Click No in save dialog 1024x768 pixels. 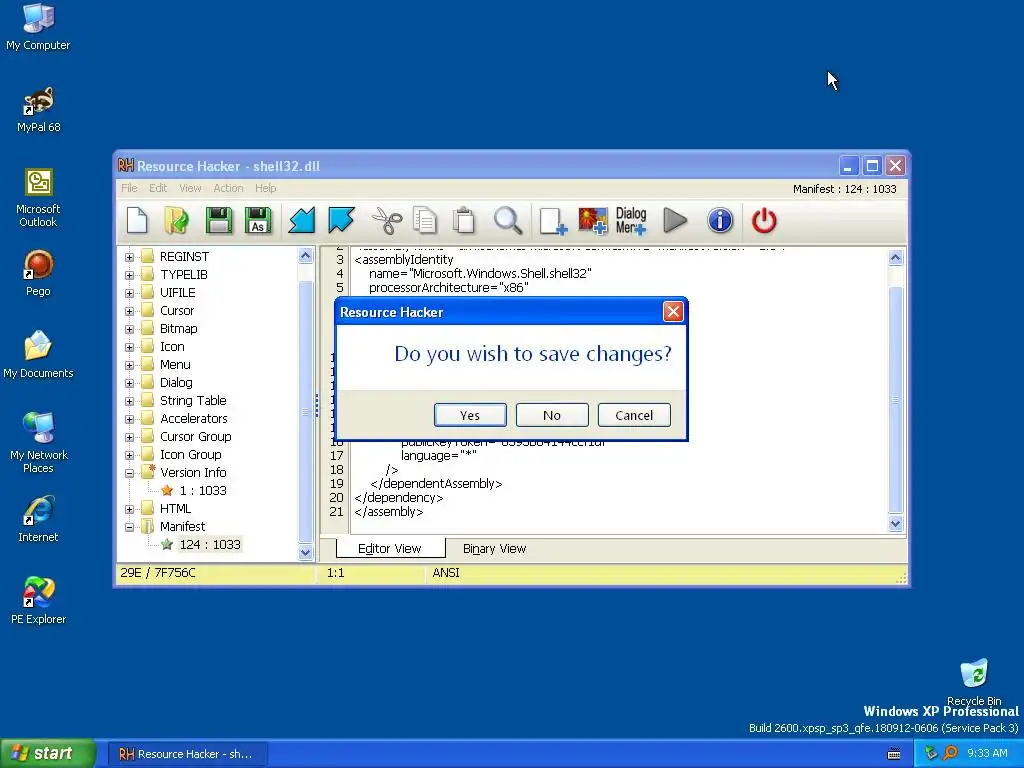(552, 415)
